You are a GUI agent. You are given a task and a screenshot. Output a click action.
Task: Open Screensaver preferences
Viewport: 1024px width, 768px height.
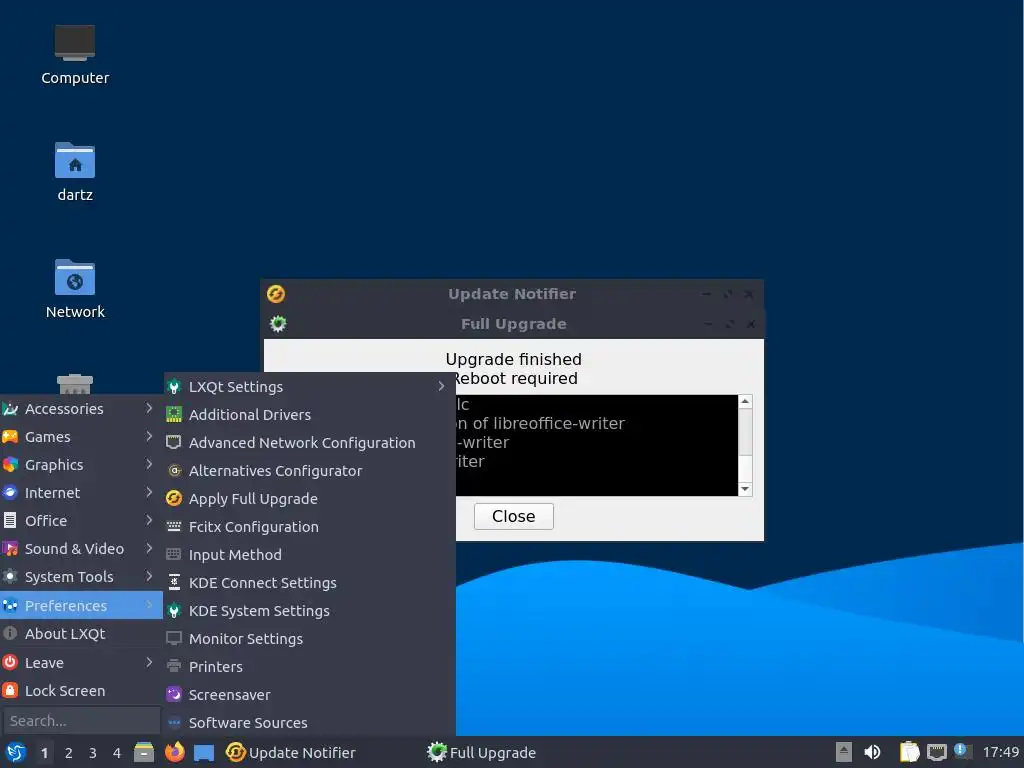point(310,696)
